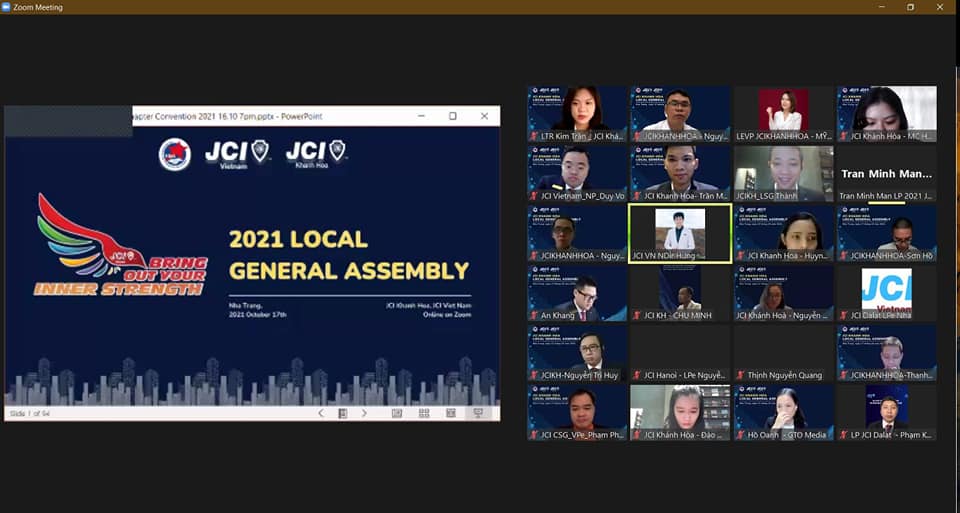Select LEVP JCIKHANHHOA - MỸ video tile

click(x=784, y=114)
